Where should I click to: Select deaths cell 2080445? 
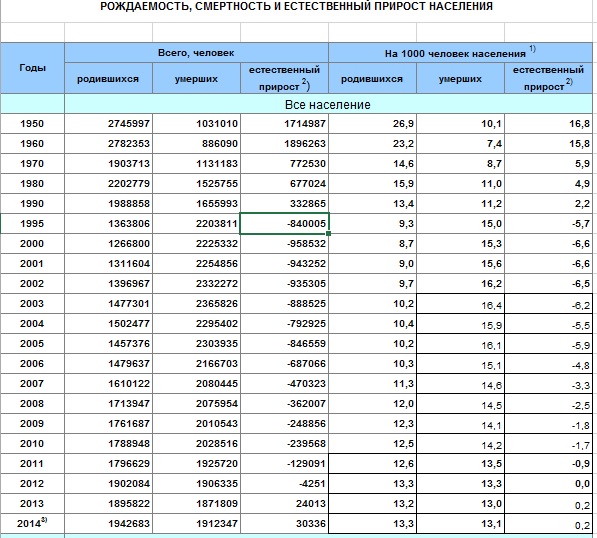196,383
